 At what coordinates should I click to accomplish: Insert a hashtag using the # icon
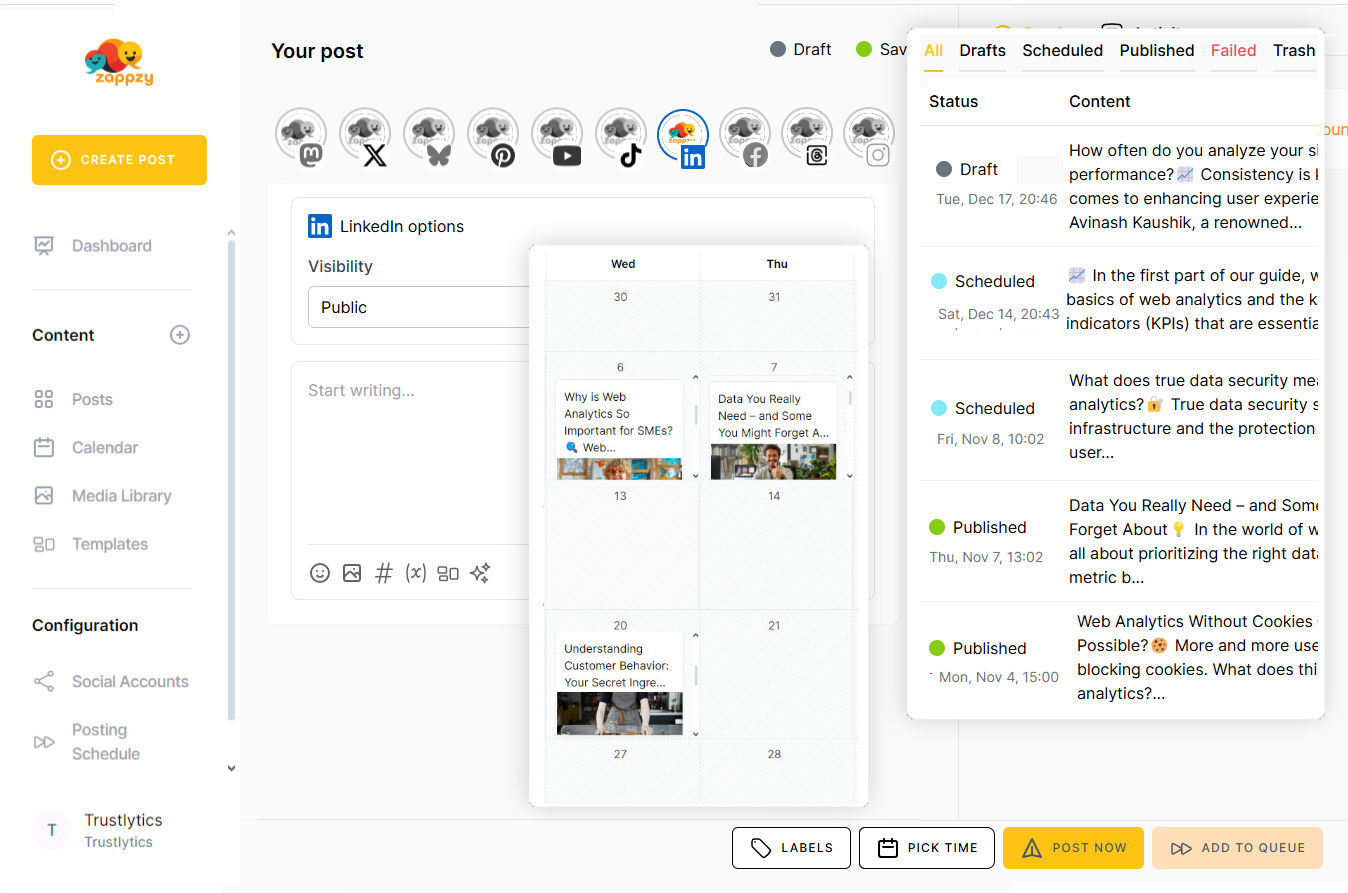[x=384, y=573]
